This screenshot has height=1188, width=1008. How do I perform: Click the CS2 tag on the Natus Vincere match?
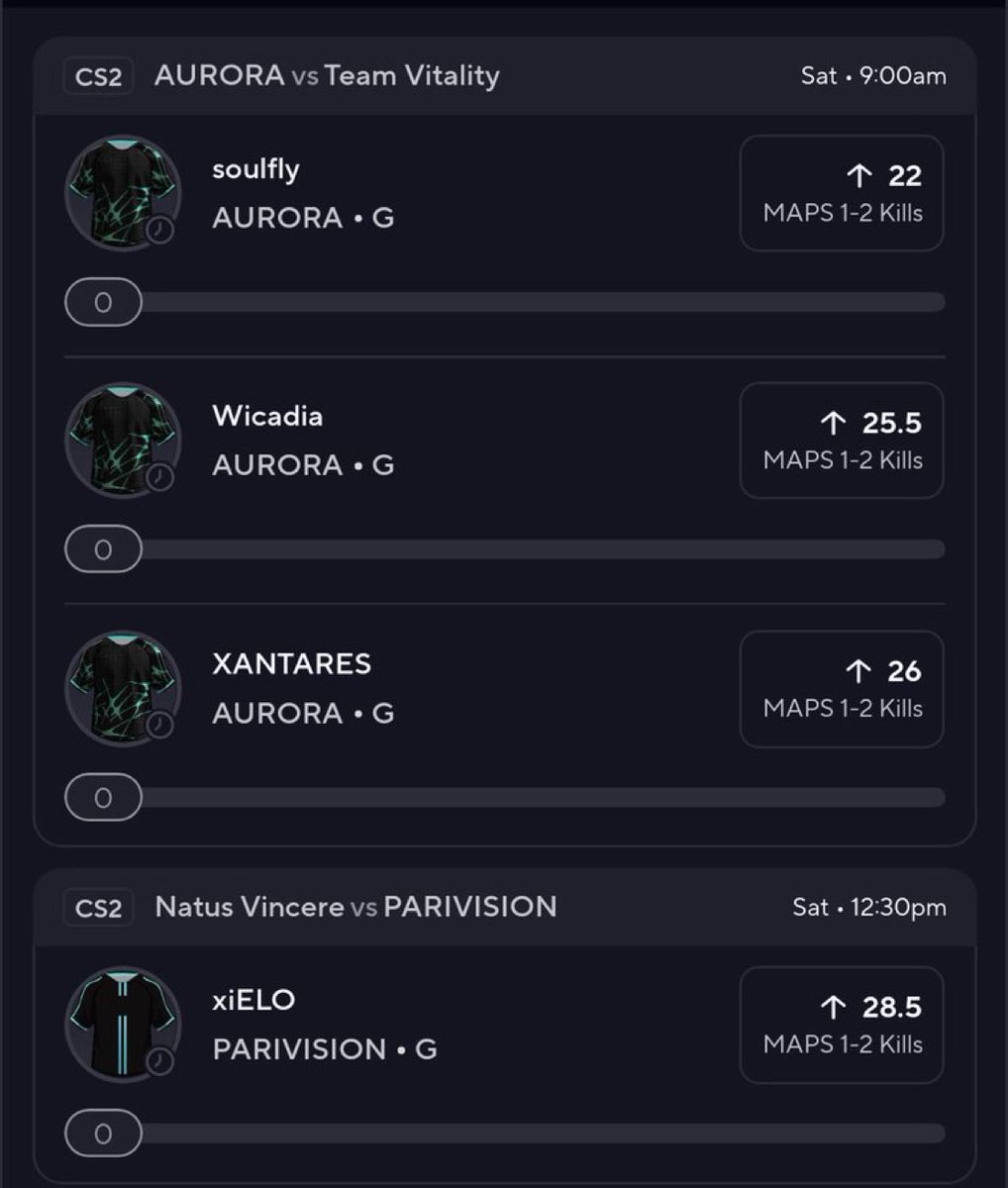click(x=98, y=908)
